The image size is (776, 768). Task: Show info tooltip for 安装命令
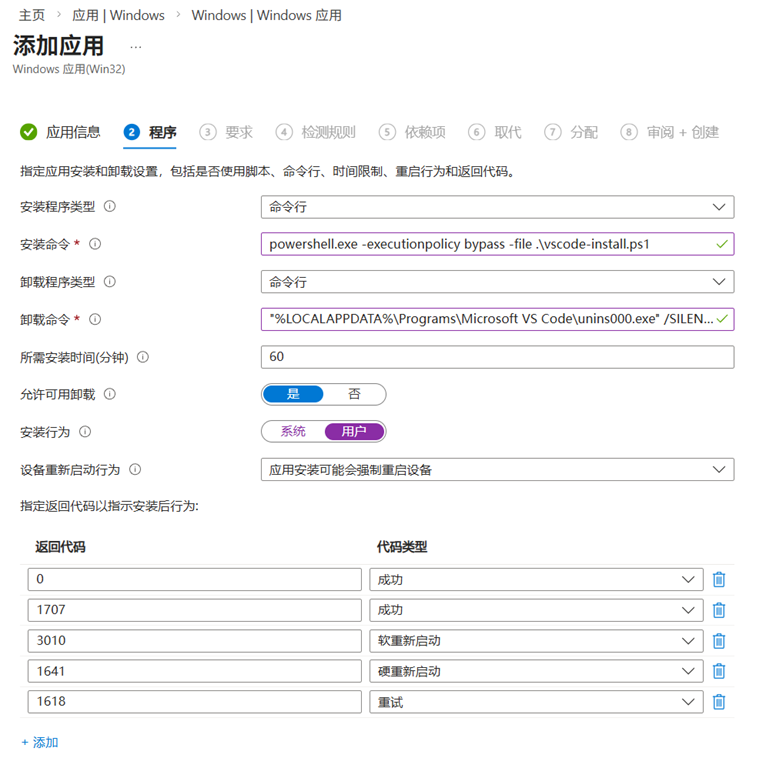(96, 244)
